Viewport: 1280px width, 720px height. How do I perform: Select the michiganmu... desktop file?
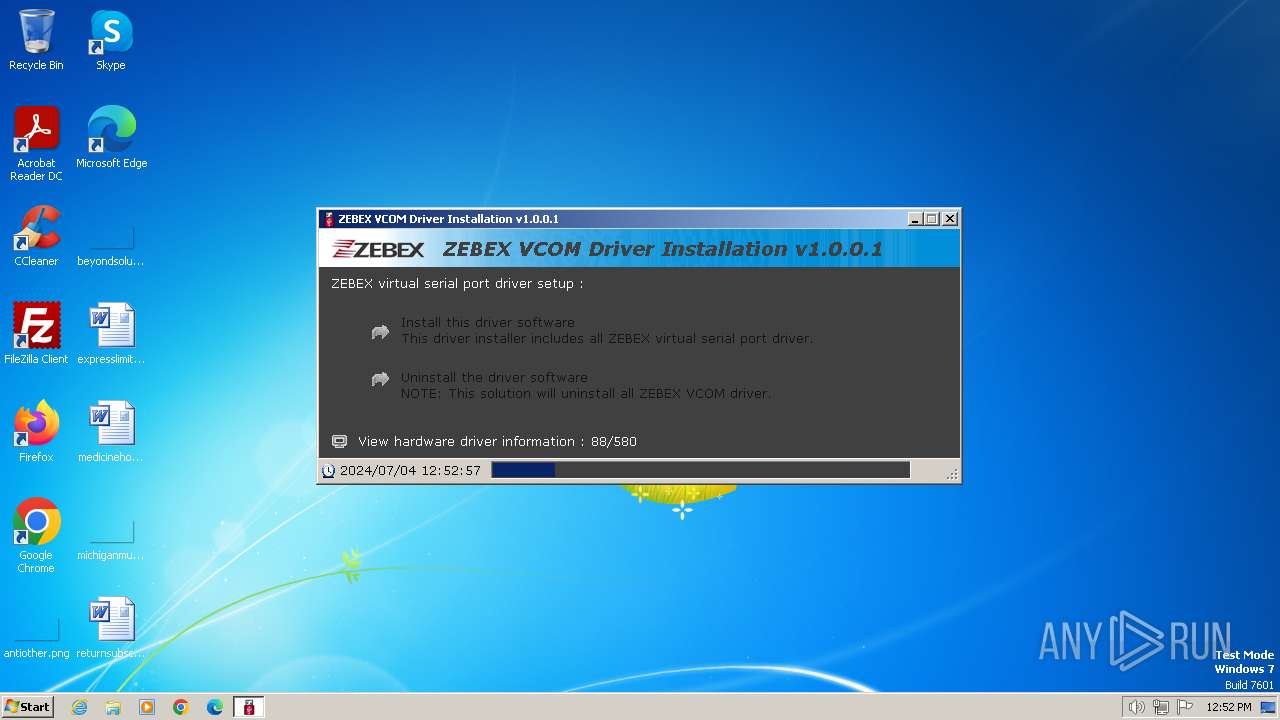(x=111, y=540)
